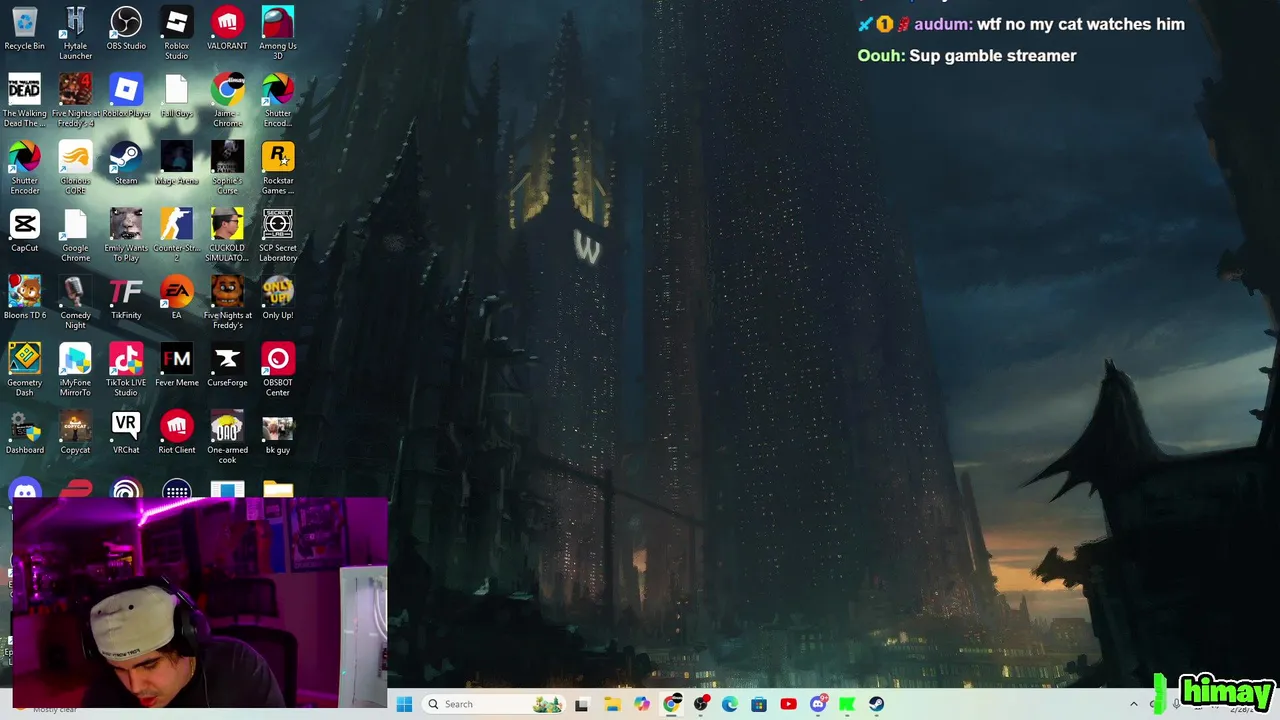Open Five Nights at Freddy's original
This screenshot has height=720, width=1280.
[227, 301]
